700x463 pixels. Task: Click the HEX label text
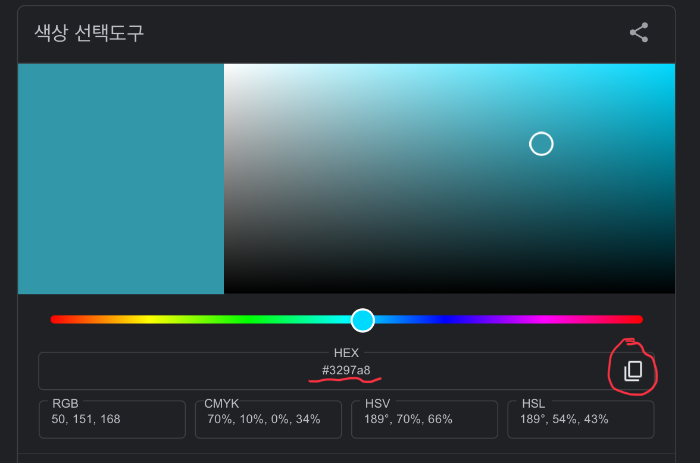pyautogui.click(x=346, y=353)
